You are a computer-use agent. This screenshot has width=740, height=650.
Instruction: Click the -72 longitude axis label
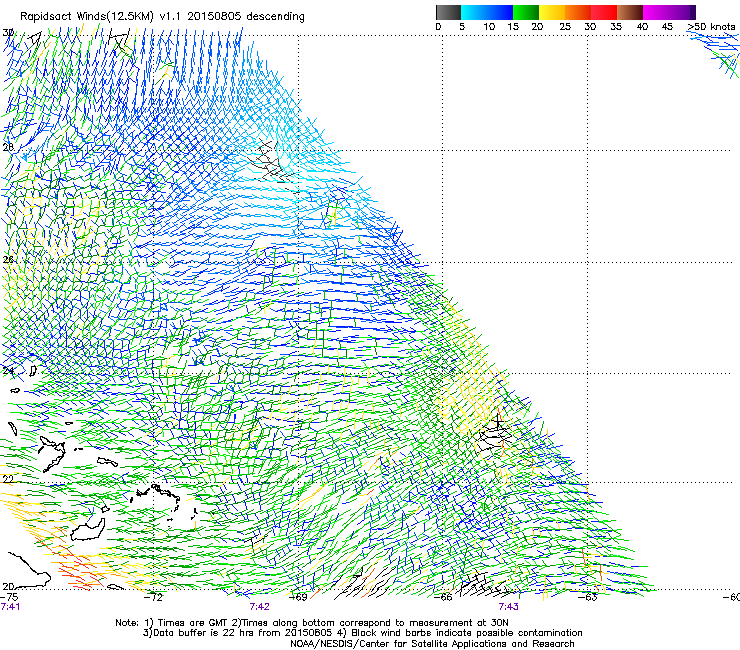click(x=154, y=597)
